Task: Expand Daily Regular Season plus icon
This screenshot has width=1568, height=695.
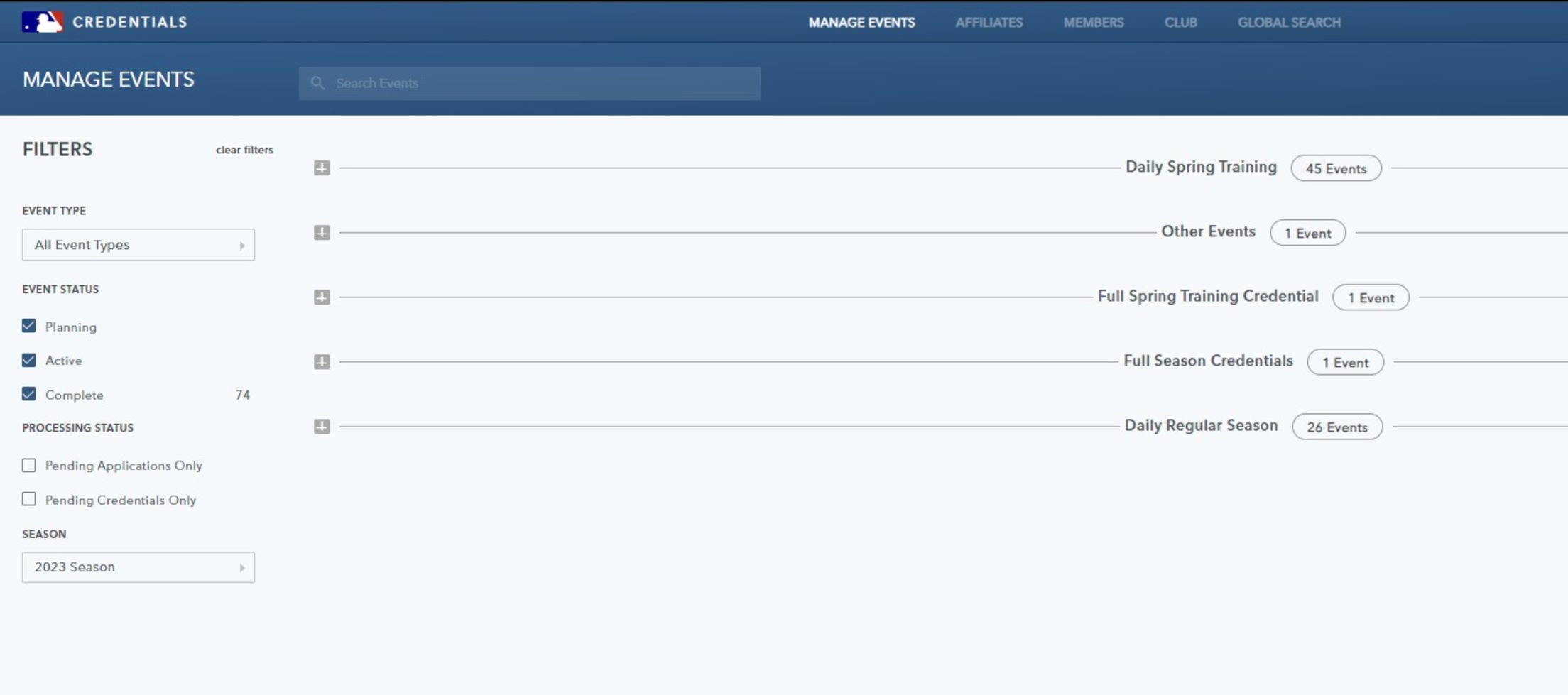Action: 322,427
